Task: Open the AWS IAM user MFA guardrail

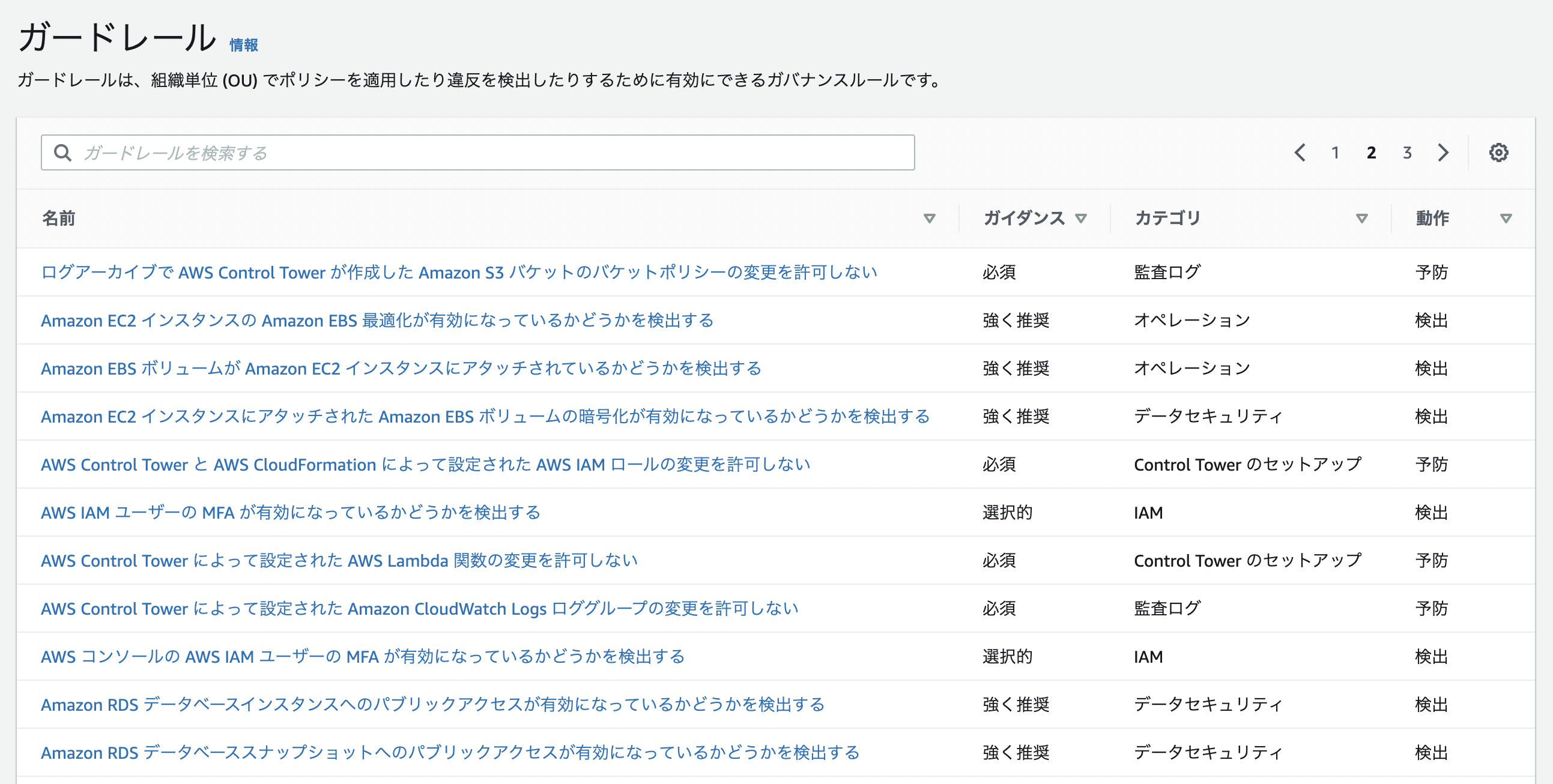Action: coord(290,513)
